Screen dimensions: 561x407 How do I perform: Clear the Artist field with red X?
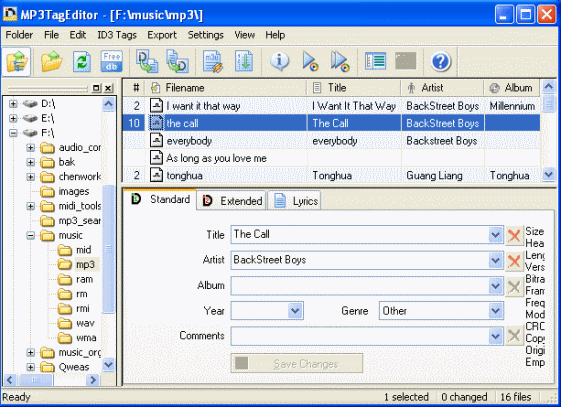514,261
